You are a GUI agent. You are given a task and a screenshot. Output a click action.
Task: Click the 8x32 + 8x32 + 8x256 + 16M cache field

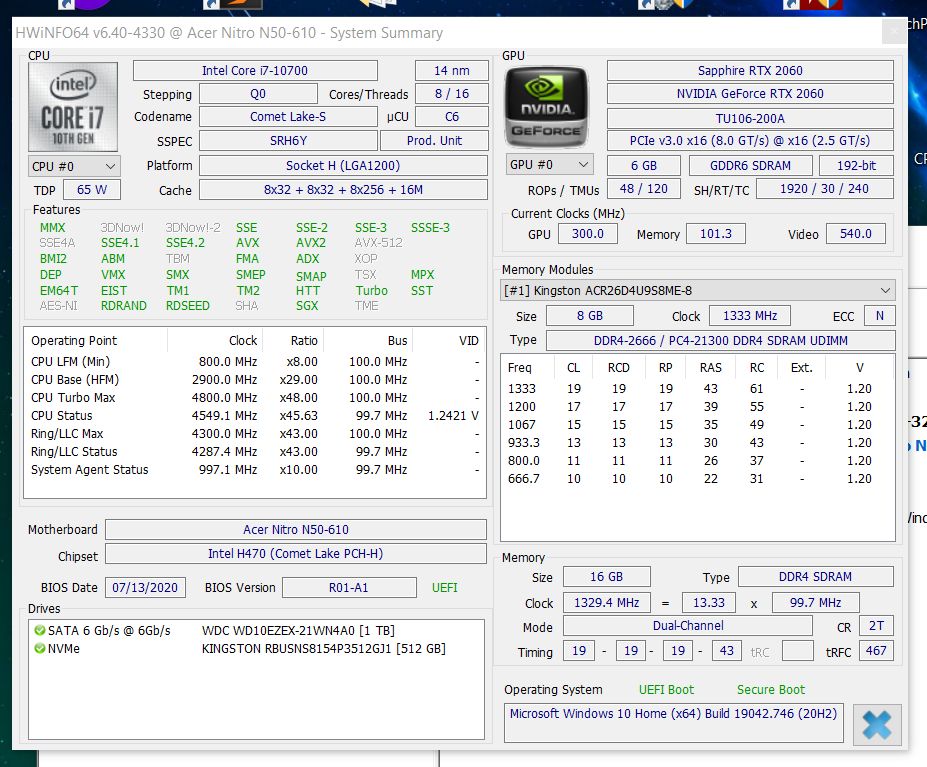tap(343, 190)
